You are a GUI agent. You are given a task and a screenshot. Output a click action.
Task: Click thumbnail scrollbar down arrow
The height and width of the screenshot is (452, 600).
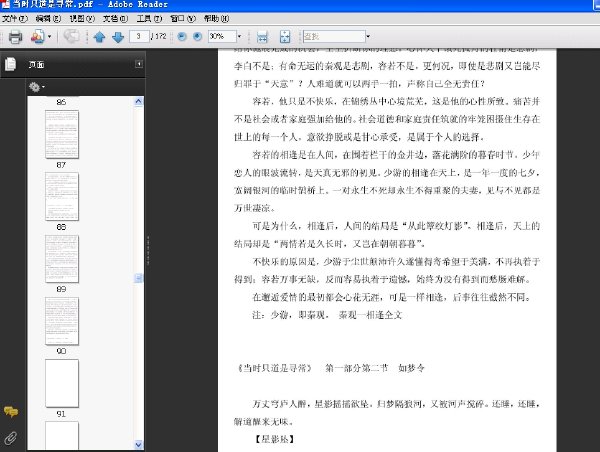click(x=139, y=444)
